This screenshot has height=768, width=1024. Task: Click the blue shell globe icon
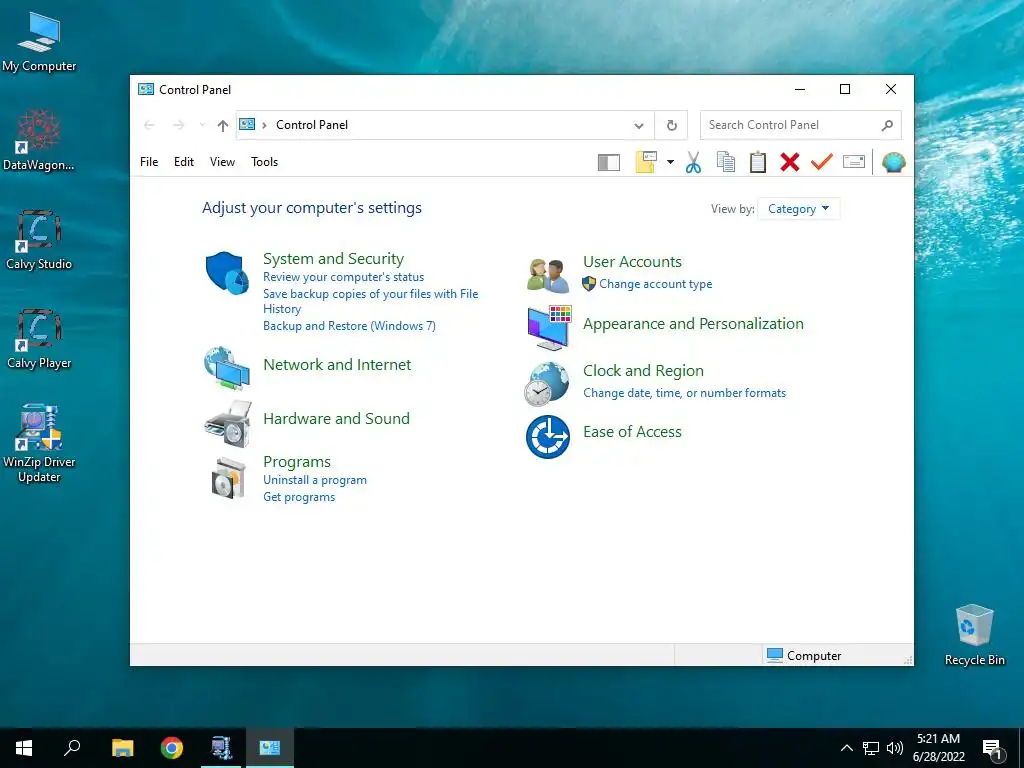[x=893, y=162]
